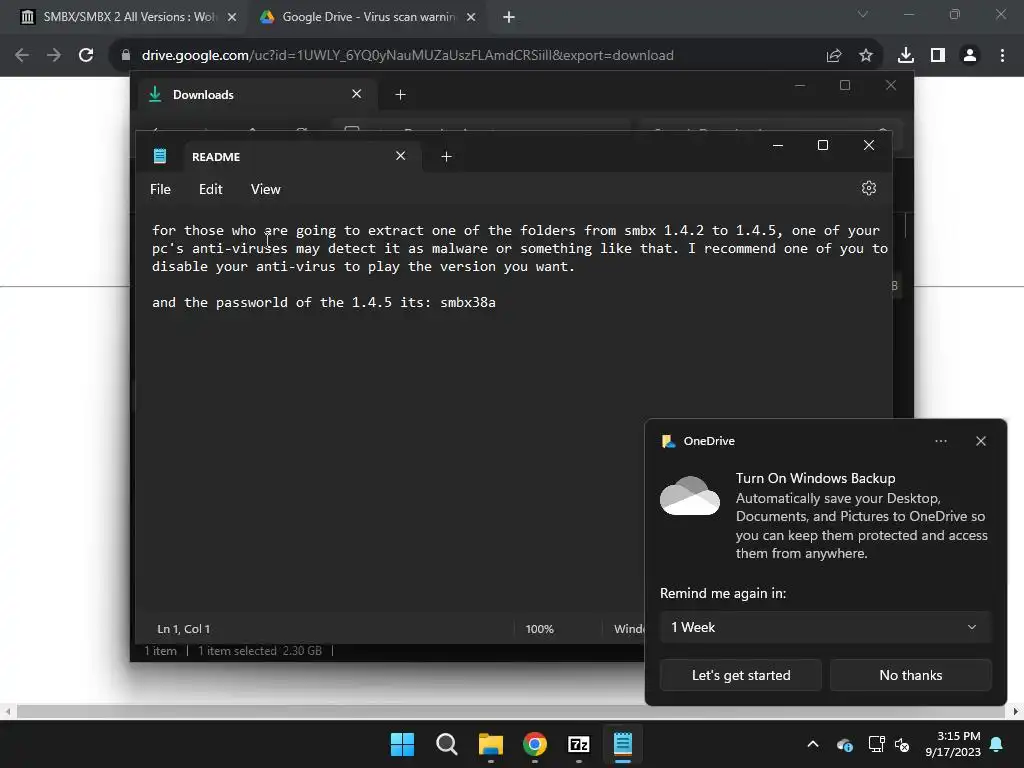Open Windows Search from the taskbar
This screenshot has width=1024, height=768.
click(x=447, y=744)
